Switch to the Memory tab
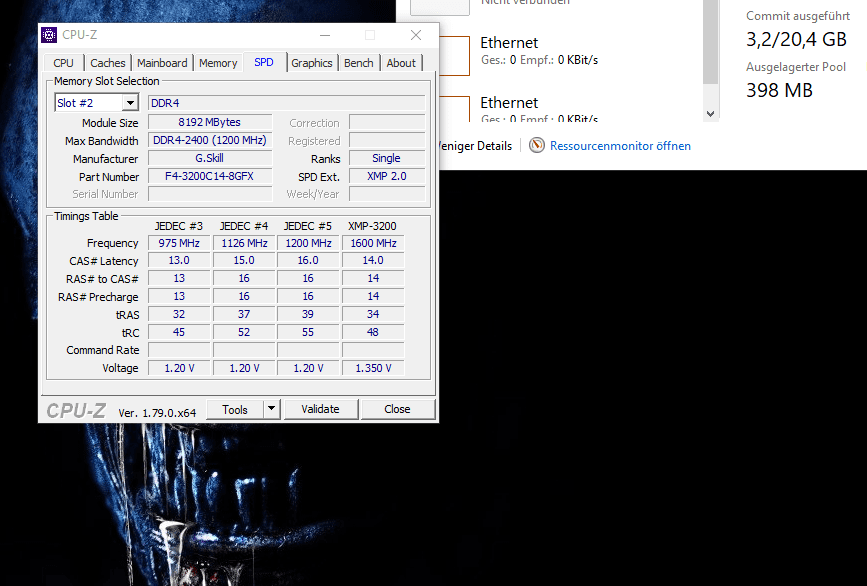Viewport: 867px width, 586px height. point(218,63)
